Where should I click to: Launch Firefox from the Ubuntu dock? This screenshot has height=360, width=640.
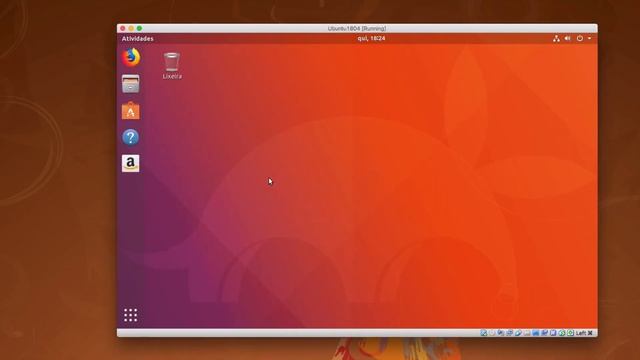(131, 58)
